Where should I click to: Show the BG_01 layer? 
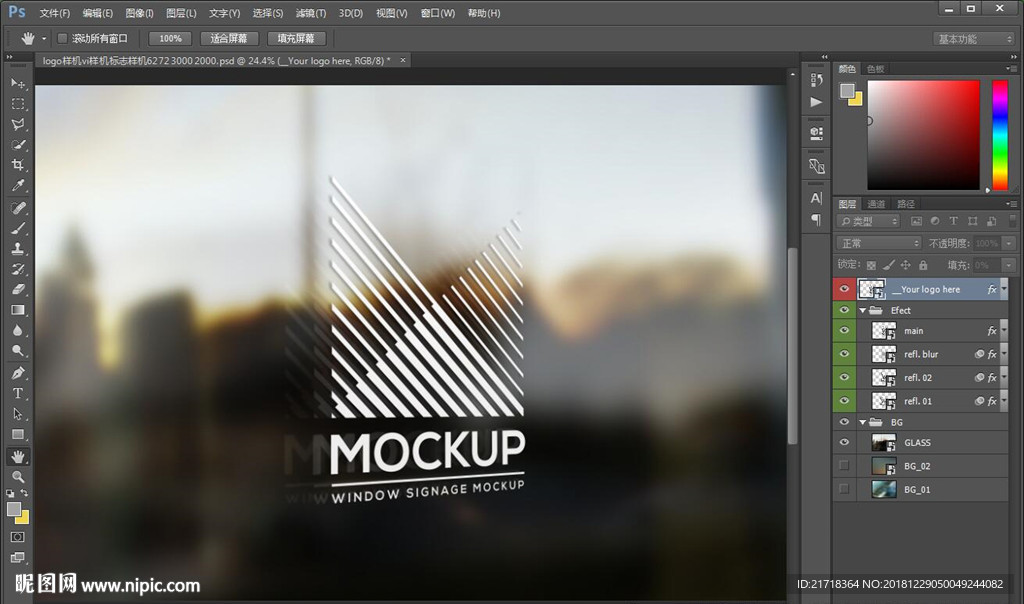click(x=844, y=489)
